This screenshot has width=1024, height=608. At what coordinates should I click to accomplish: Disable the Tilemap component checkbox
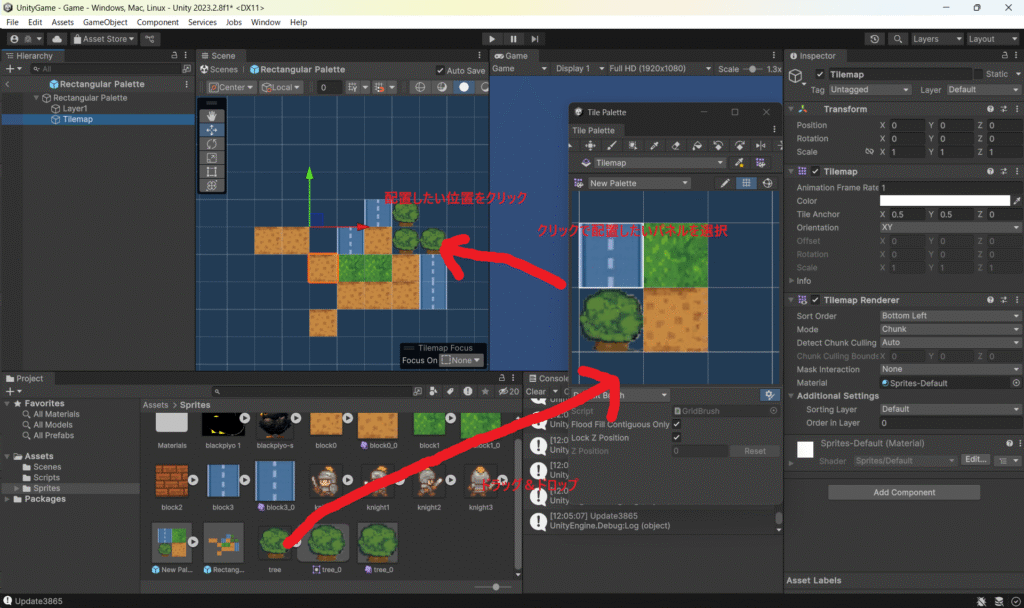pos(815,172)
